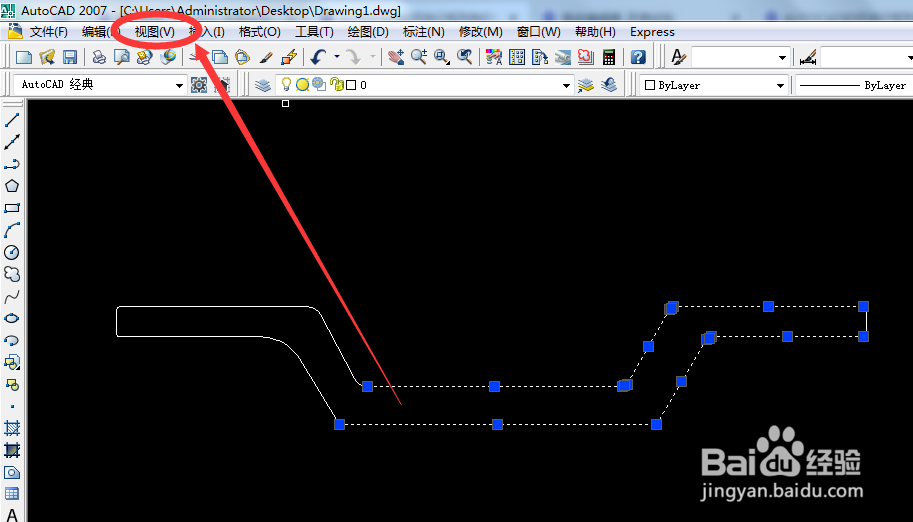Click Make Object's Layer Current icon
The height and width of the screenshot is (522, 913).
click(585, 85)
